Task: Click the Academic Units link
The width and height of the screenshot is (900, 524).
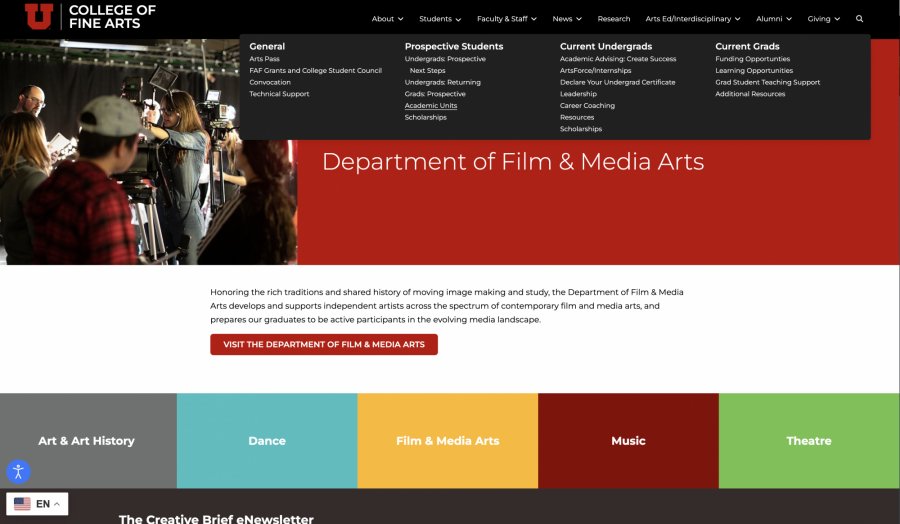Action: 430,106
